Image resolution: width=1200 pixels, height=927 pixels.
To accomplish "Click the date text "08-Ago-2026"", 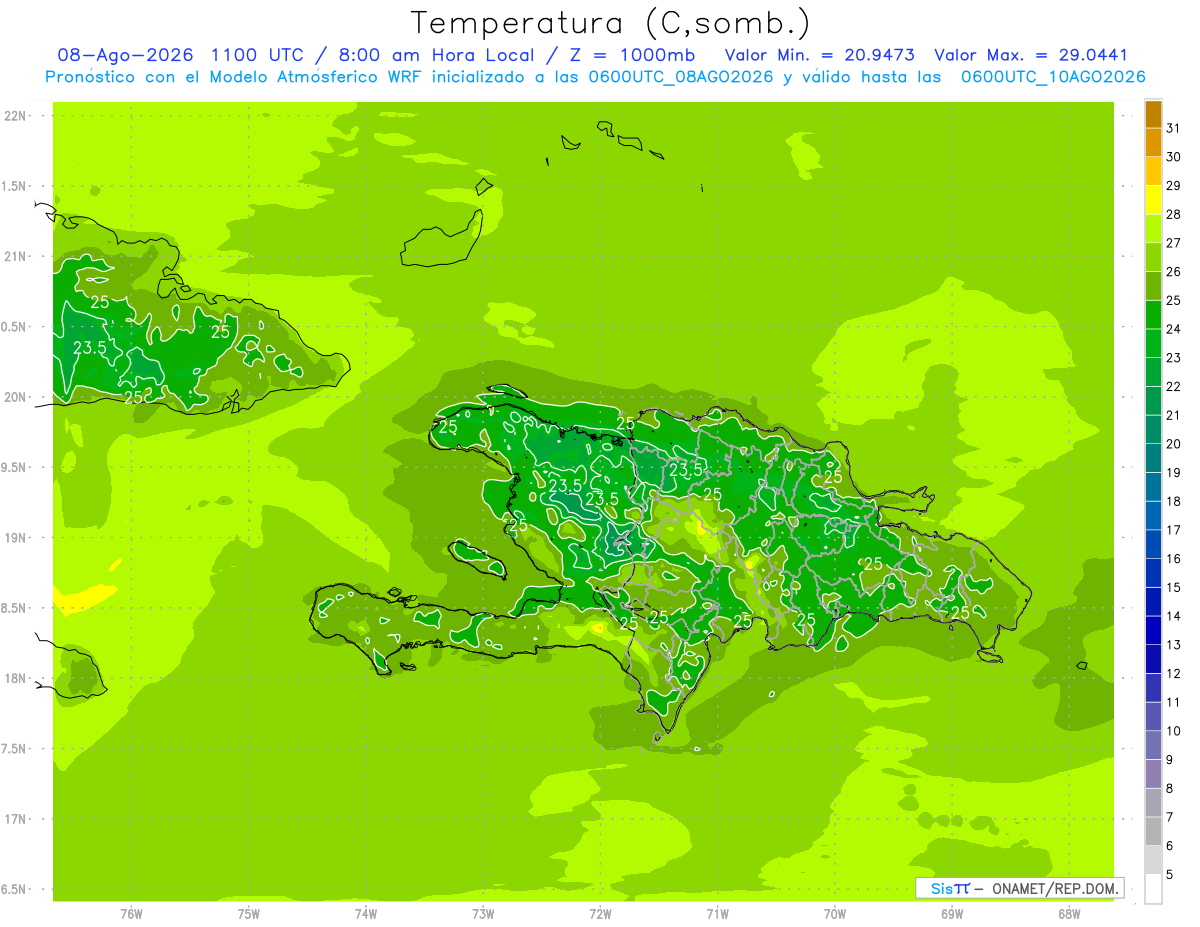I will tap(124, 55).
